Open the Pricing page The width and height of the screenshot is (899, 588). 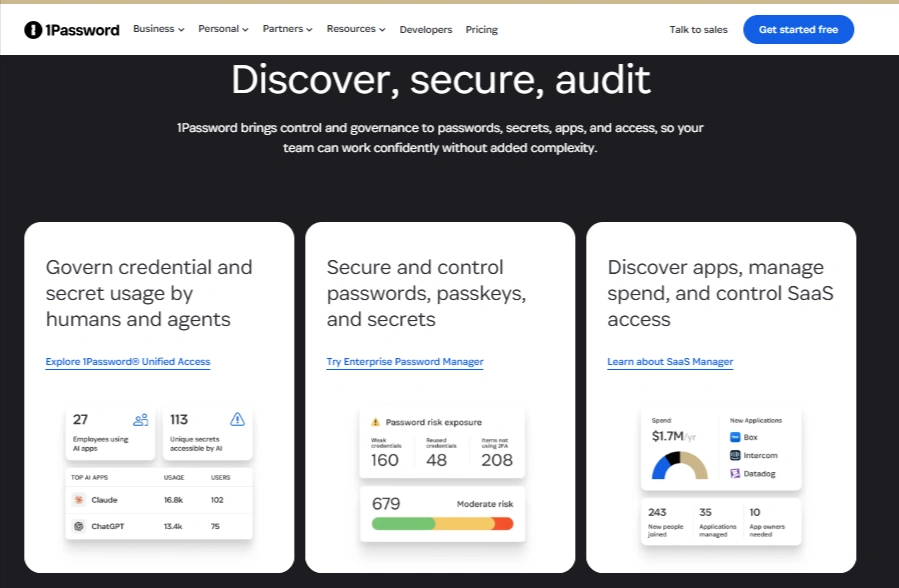482,30
